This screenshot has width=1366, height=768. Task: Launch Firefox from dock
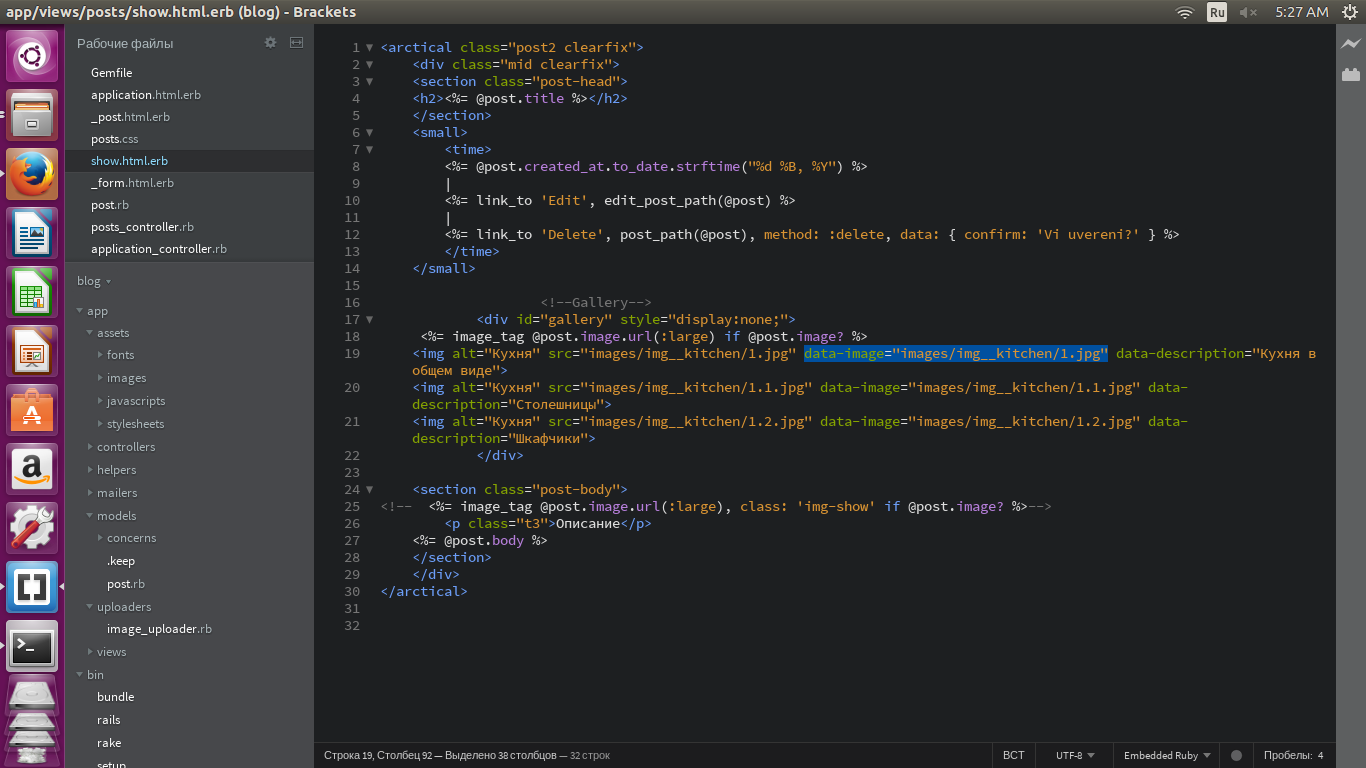pos(32,174)
